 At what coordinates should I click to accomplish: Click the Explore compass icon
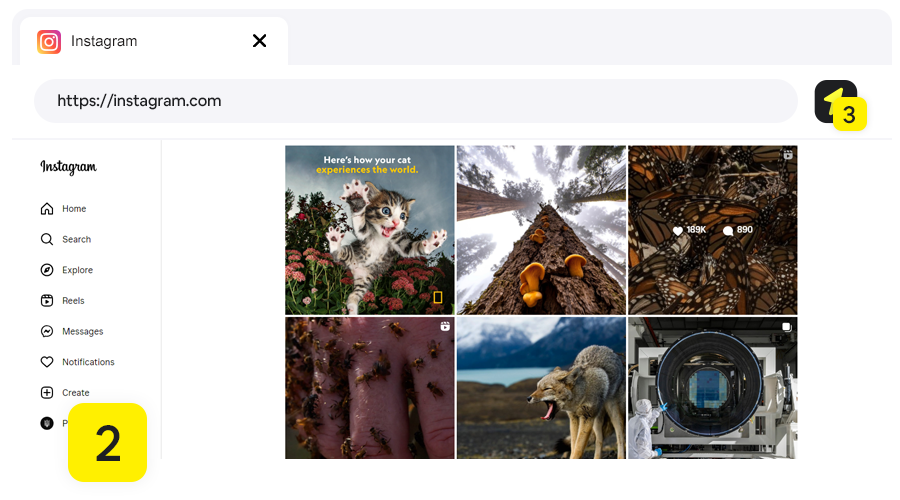[47, 270]
